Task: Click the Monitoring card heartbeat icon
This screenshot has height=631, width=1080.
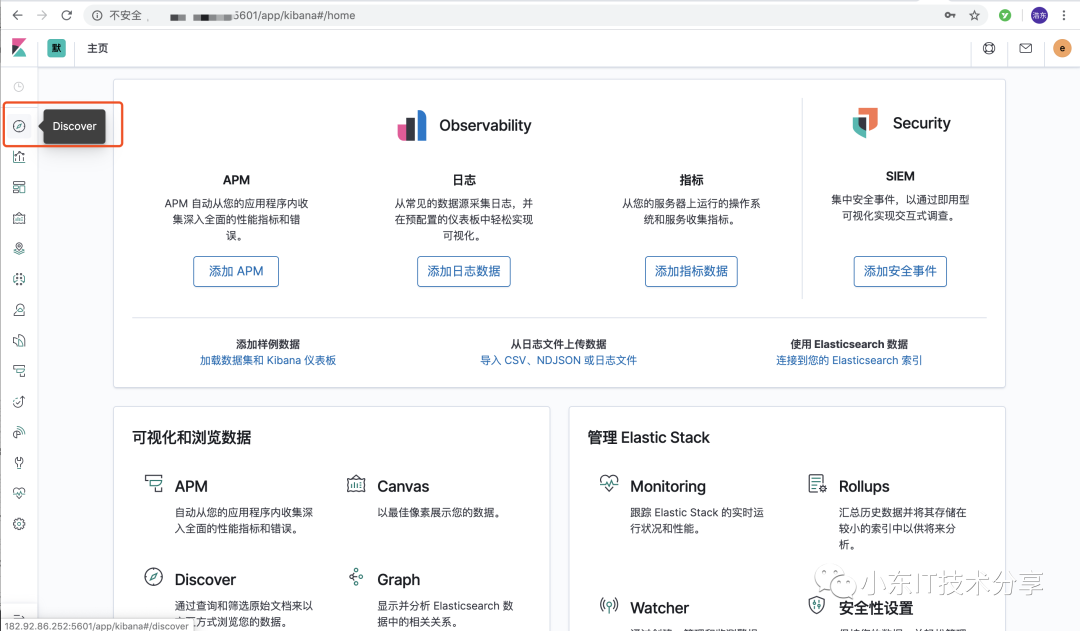Action: click(x=609, y=484)
